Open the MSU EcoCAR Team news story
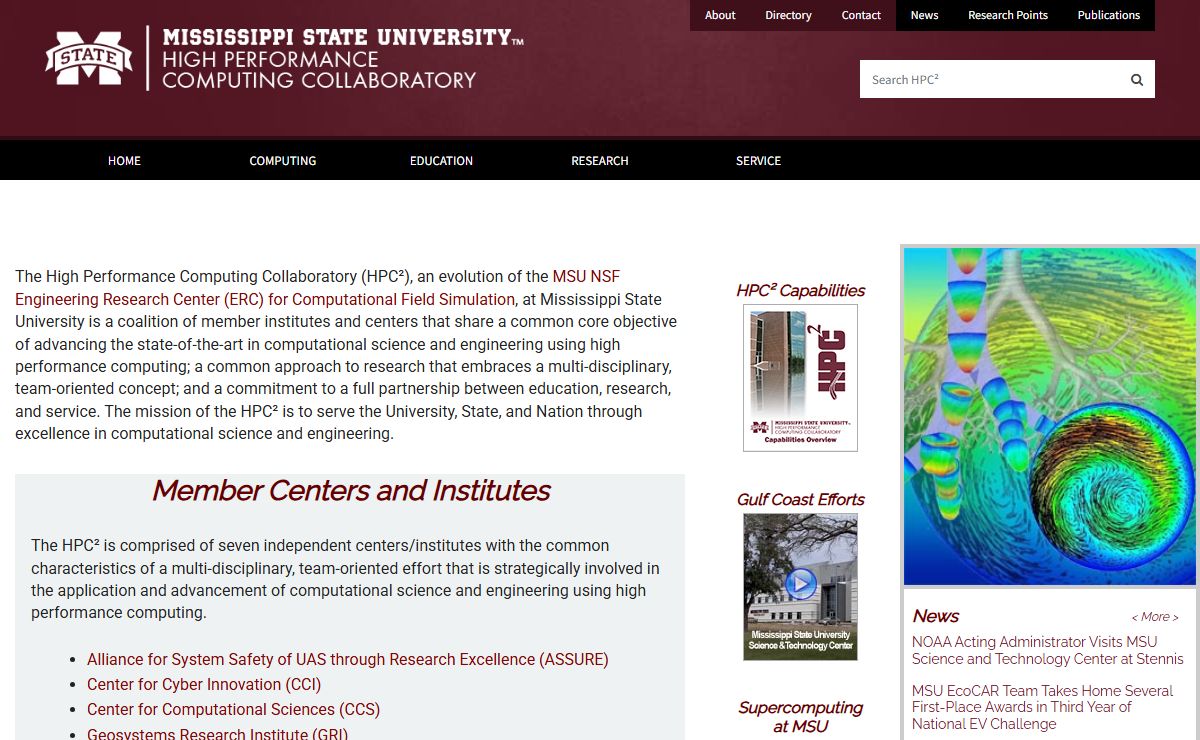The image size is (1200, 740). tap(1042, 707)
